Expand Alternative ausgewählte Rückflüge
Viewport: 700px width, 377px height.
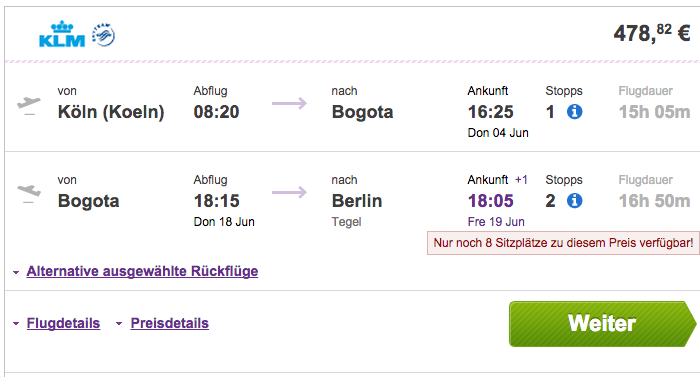(142, 271)
